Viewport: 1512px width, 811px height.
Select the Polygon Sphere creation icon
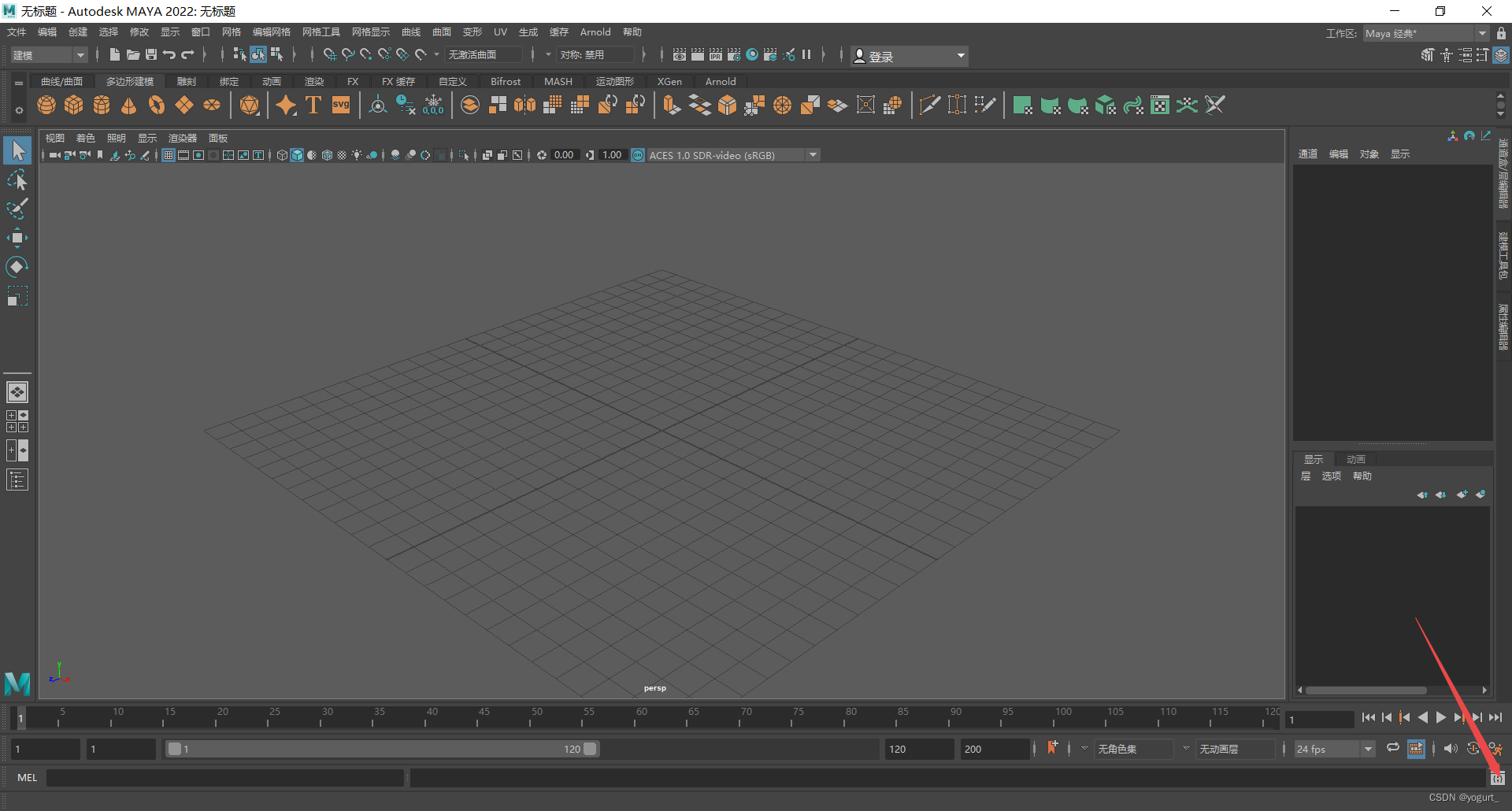tap(46, 104)
